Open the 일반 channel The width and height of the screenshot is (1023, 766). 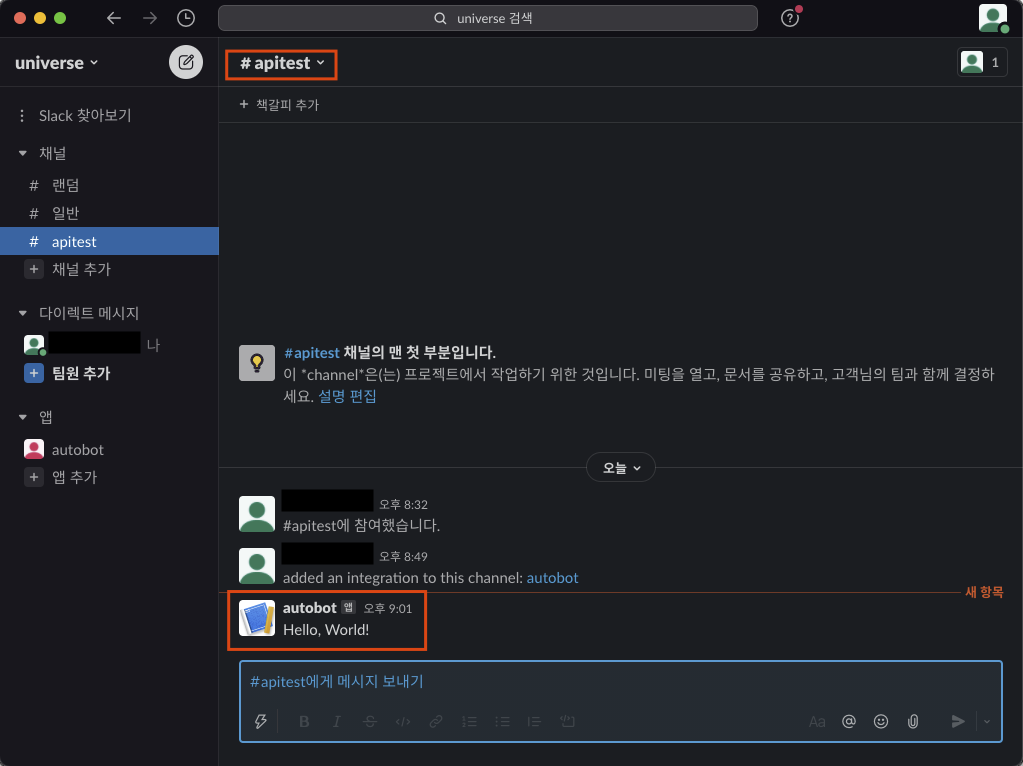point(110,213)
